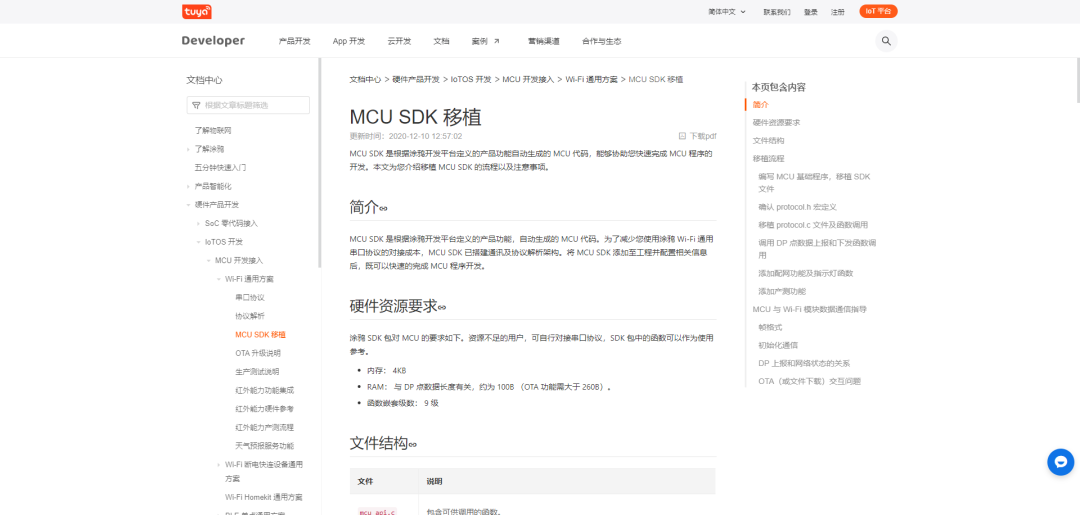The height and width of the screenshot is (515, 1080).
Task: Click the IoT 平台 button
Action: [x=878, y=12]
